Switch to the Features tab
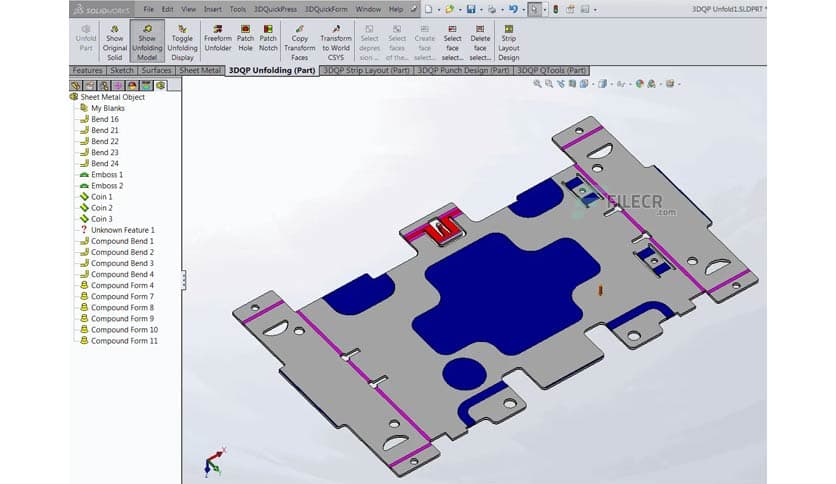 (87, 70)
